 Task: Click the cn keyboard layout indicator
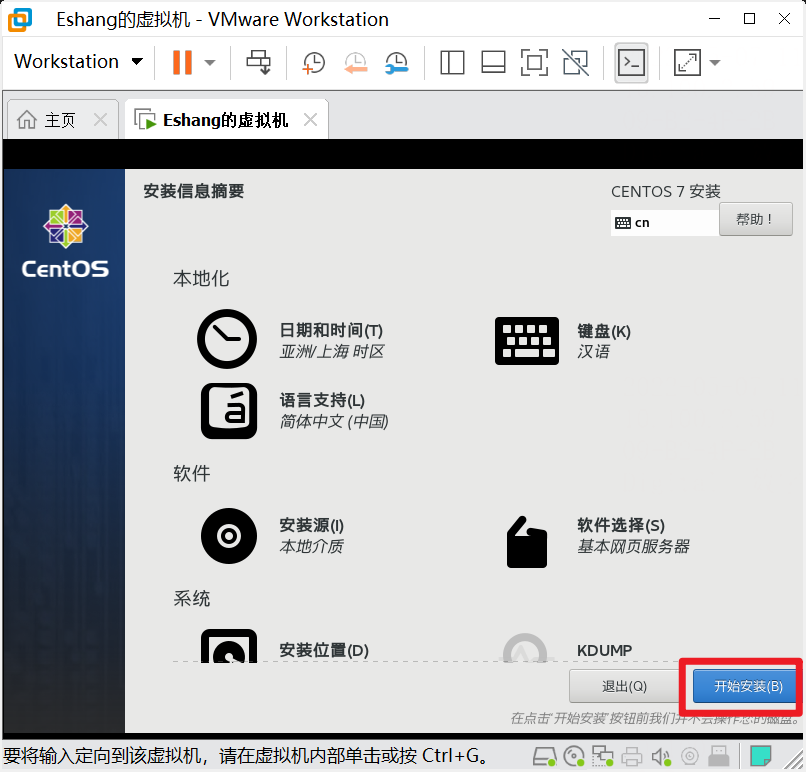(x=664, y=223)
